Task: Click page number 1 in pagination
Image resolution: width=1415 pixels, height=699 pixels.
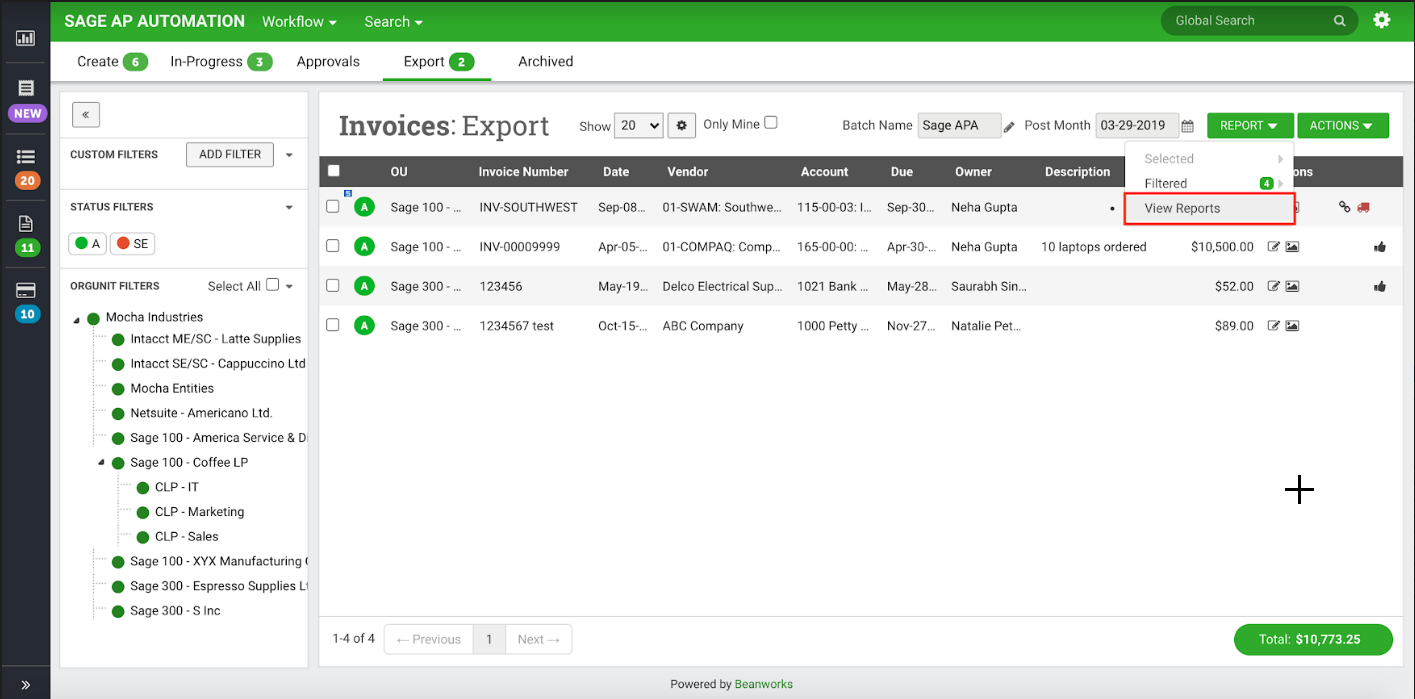Action: pos(489,639)
